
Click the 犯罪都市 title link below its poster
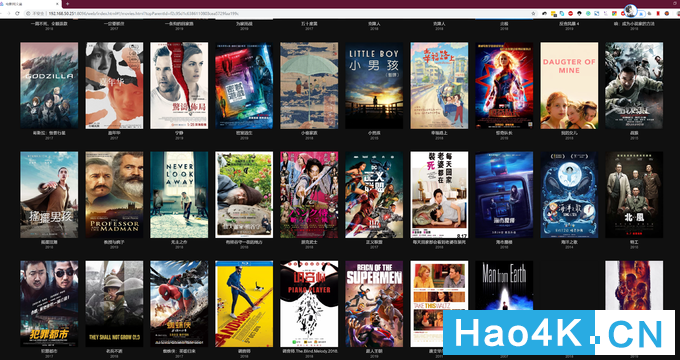pyautogui.click(x=49, y=351)
